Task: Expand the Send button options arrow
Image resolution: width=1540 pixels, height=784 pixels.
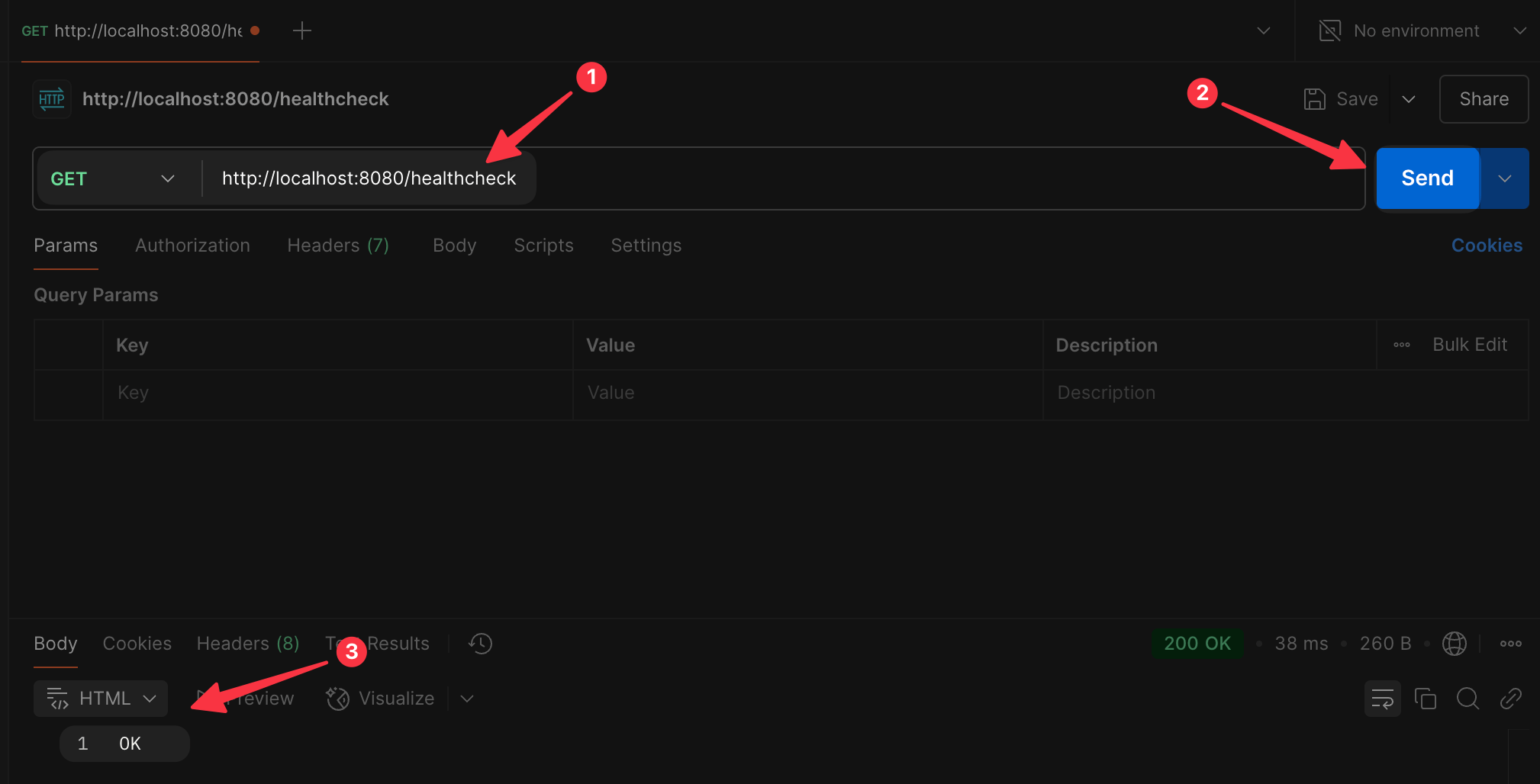Action: pyautogui.click(x=1504, y=178)
